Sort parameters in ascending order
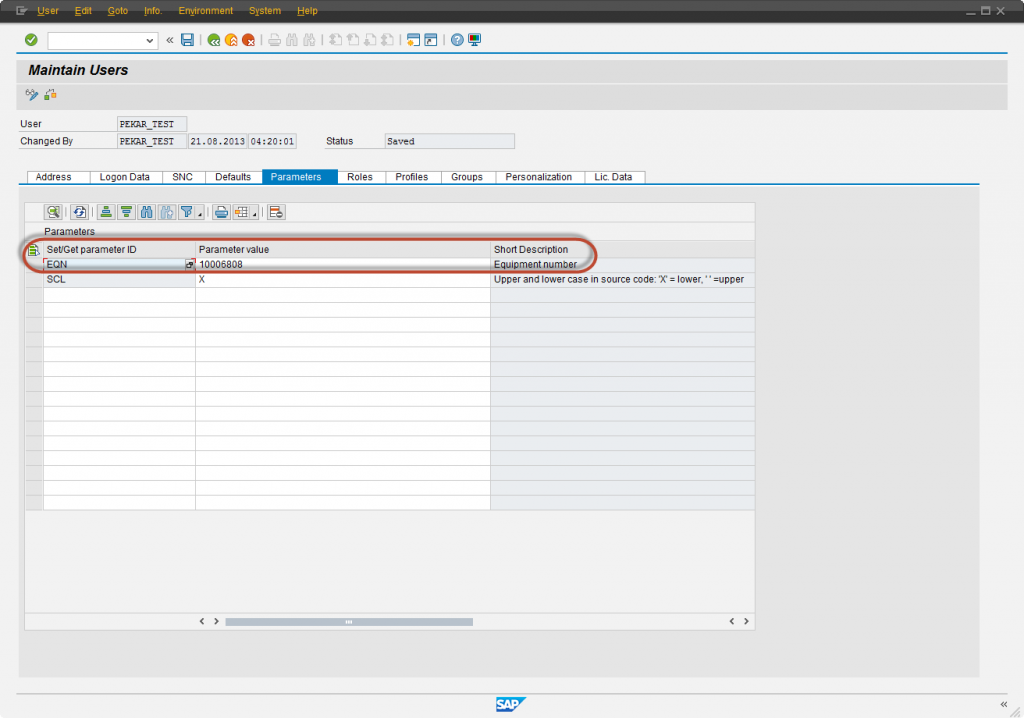 106,212
